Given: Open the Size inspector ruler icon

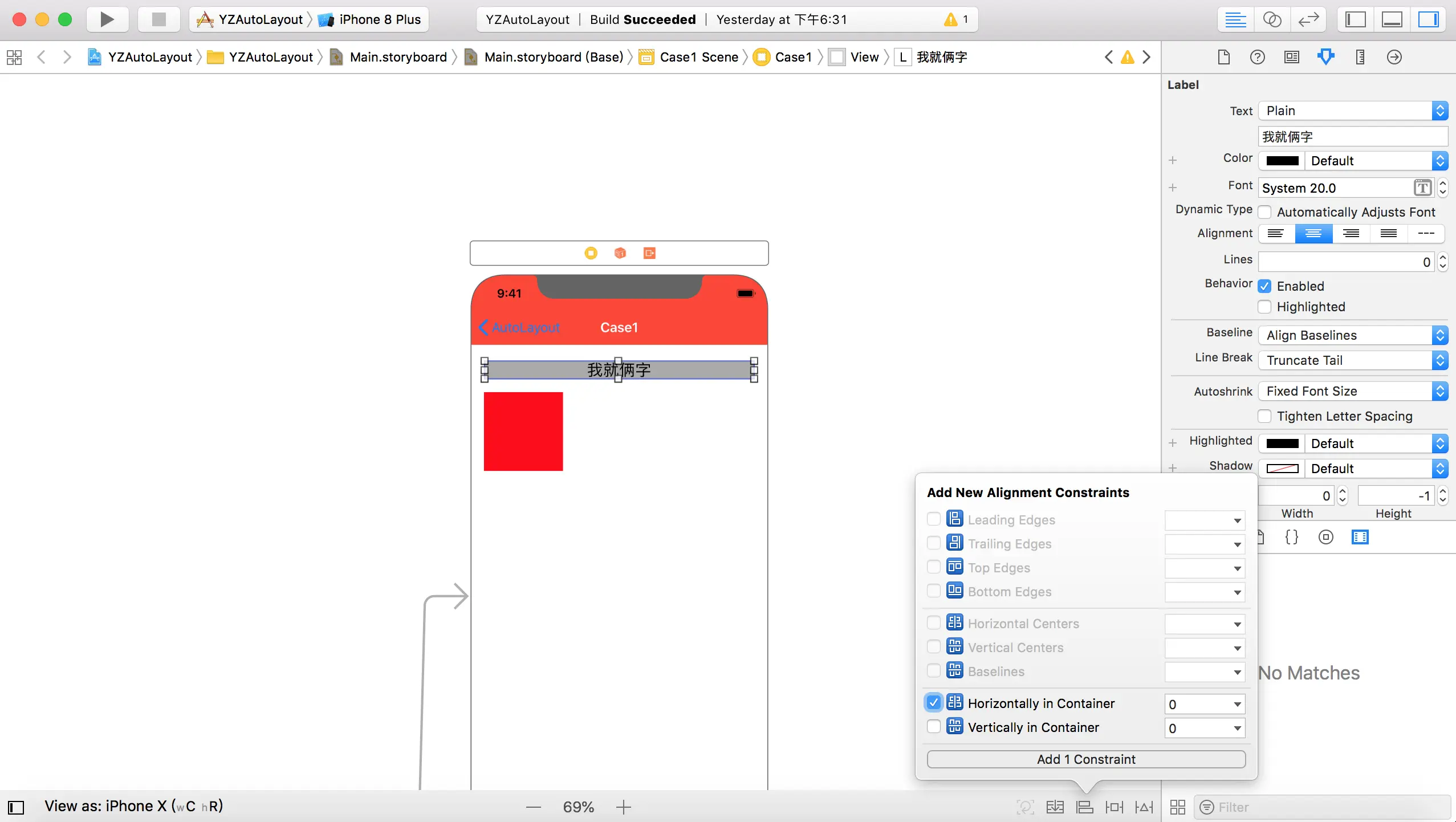Looking at the screenshot, I should [1360, 57].
